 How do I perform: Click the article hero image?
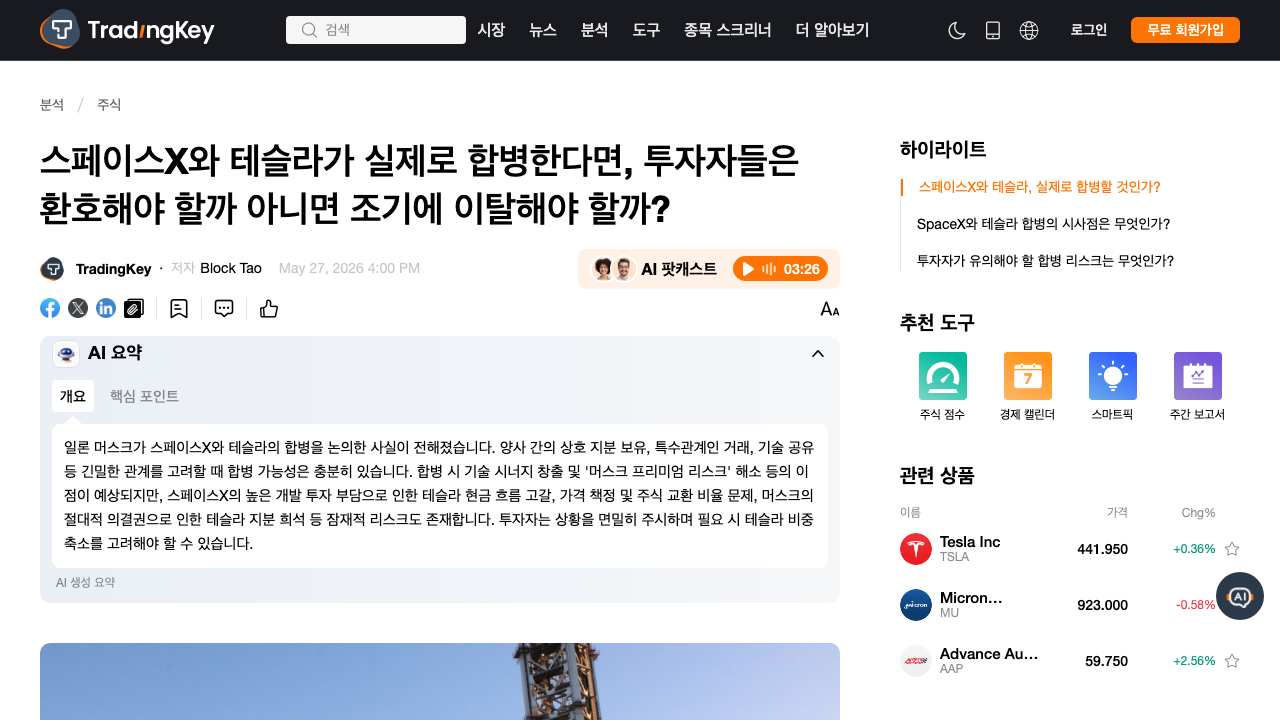(440, 681)
